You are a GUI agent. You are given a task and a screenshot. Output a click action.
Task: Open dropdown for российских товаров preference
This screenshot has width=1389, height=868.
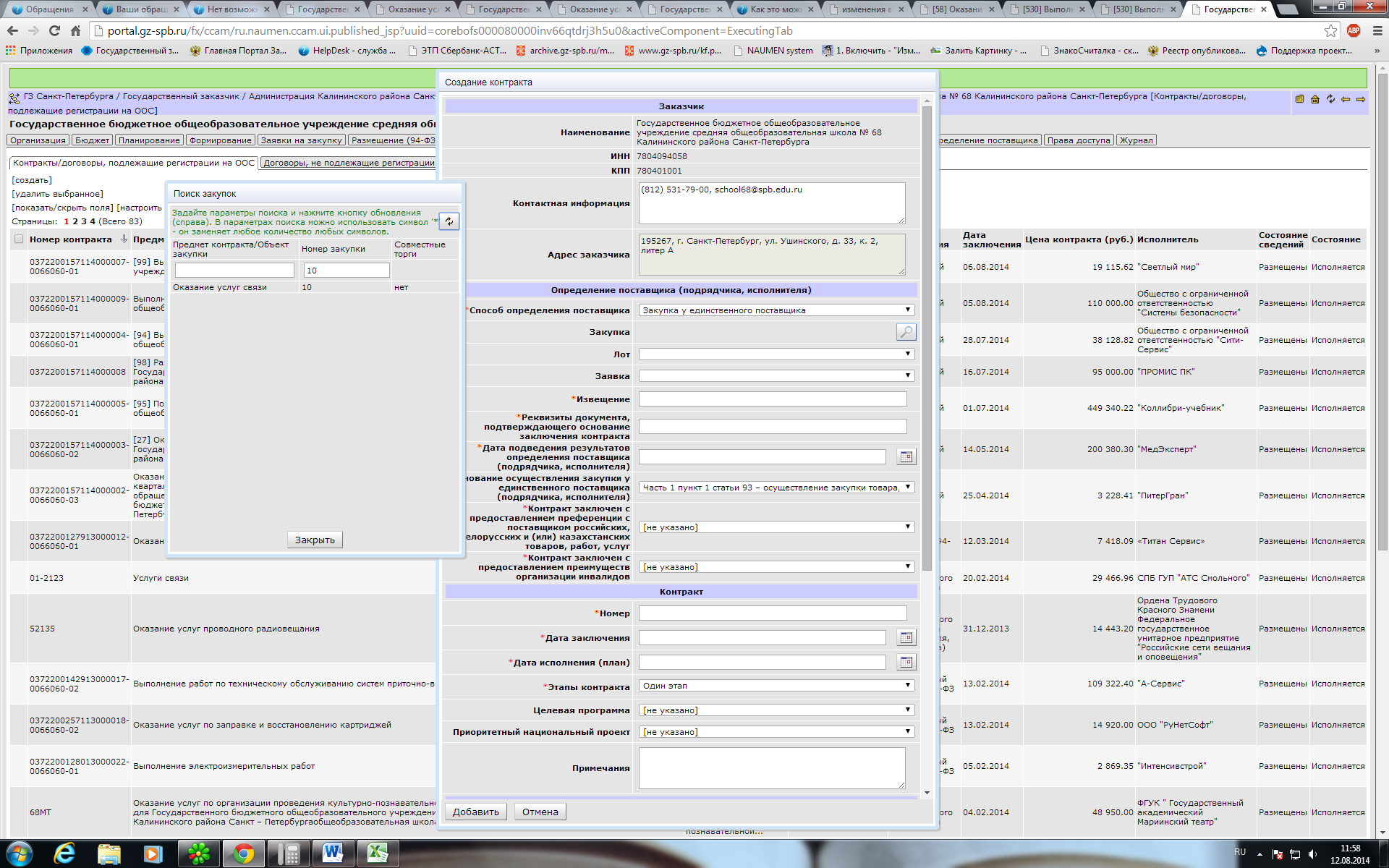(x=776, y=527)
